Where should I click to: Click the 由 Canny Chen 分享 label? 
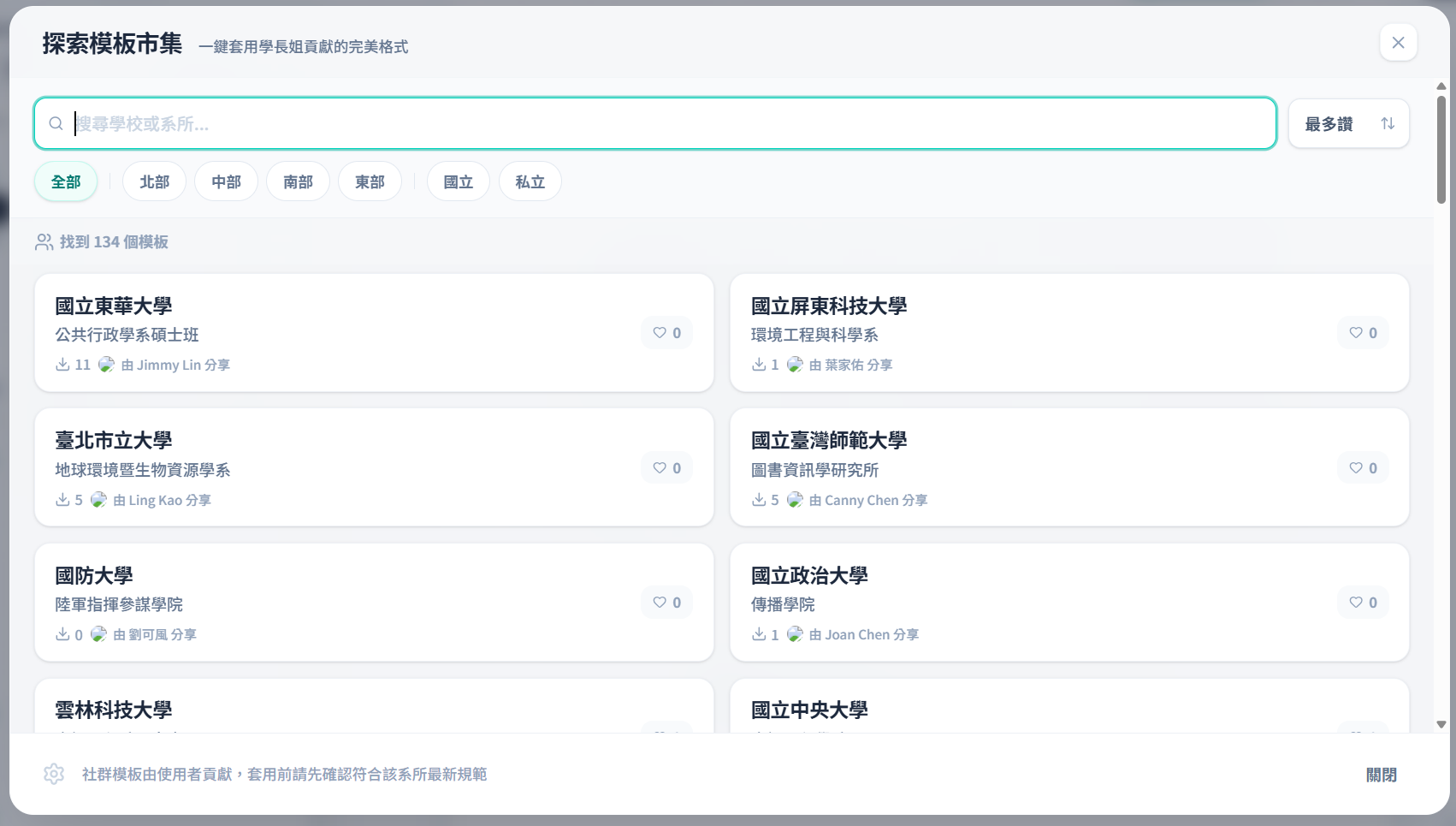click(868, 500)
